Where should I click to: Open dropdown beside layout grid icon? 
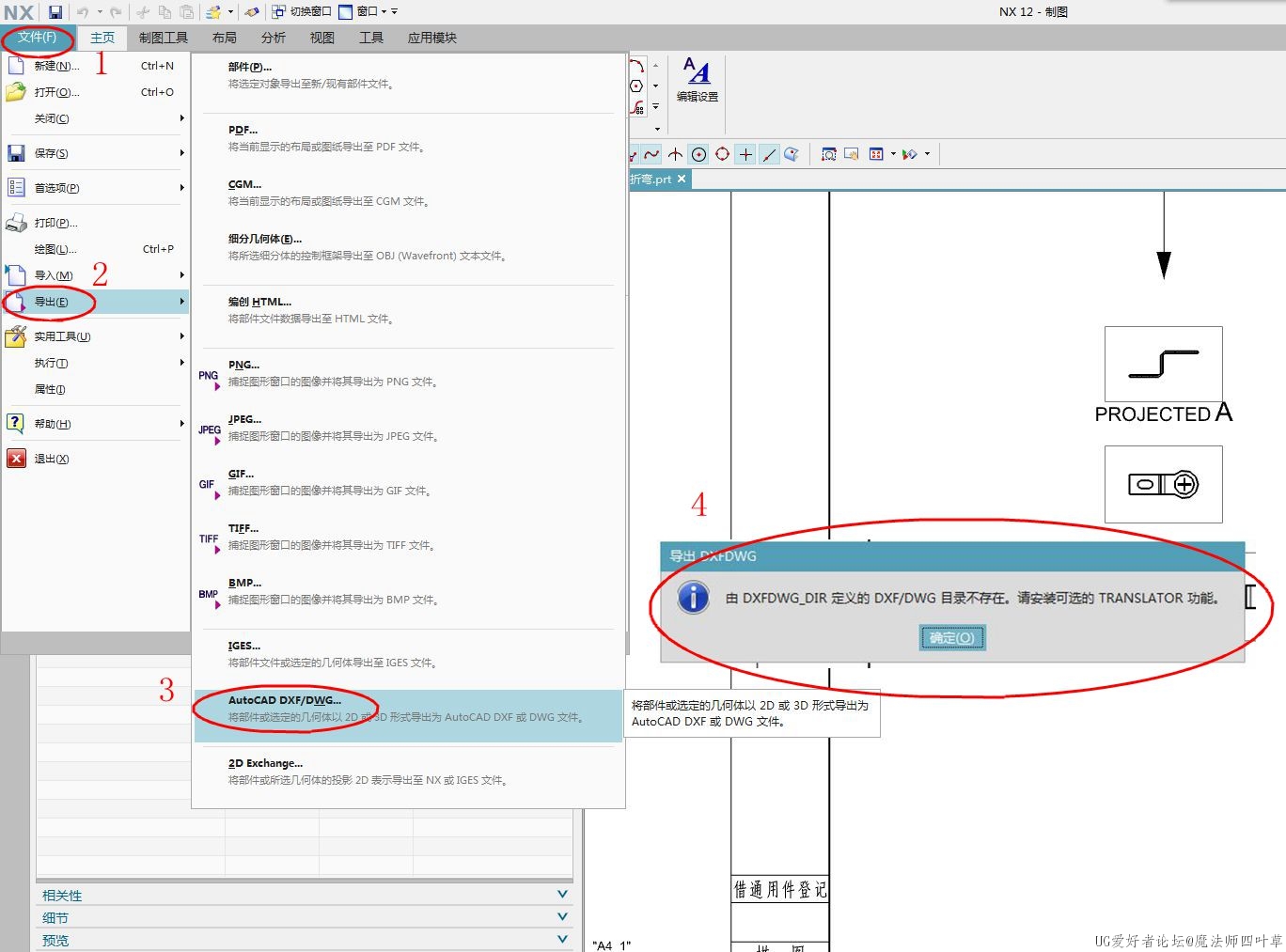[893, 154]
